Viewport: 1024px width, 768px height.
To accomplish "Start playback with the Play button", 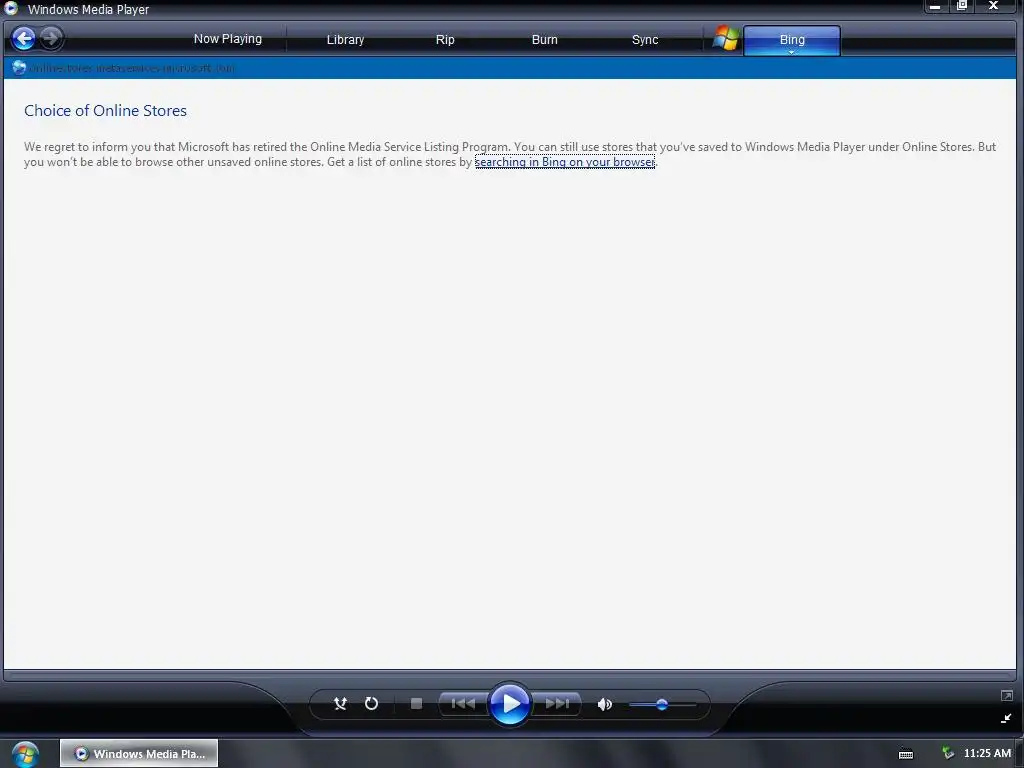I will pos(509,703).
